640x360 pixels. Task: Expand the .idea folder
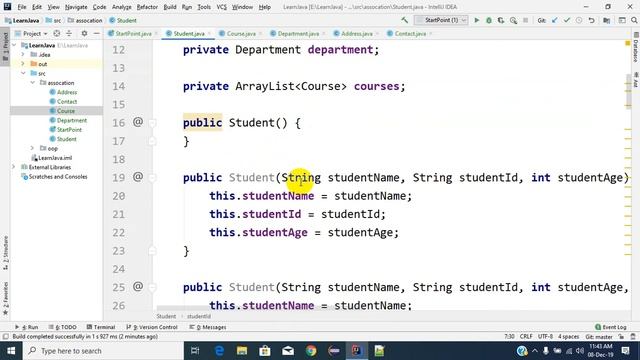[23, 54]
